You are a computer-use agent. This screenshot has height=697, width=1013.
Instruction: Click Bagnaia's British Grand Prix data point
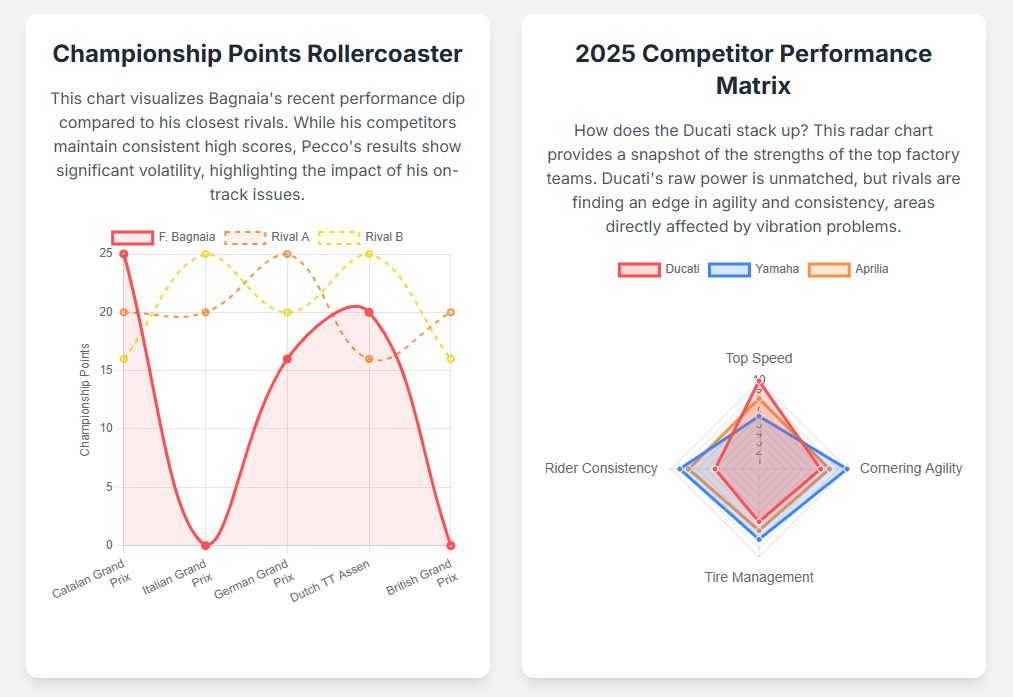pyautogui.click(x=451, y=545)
